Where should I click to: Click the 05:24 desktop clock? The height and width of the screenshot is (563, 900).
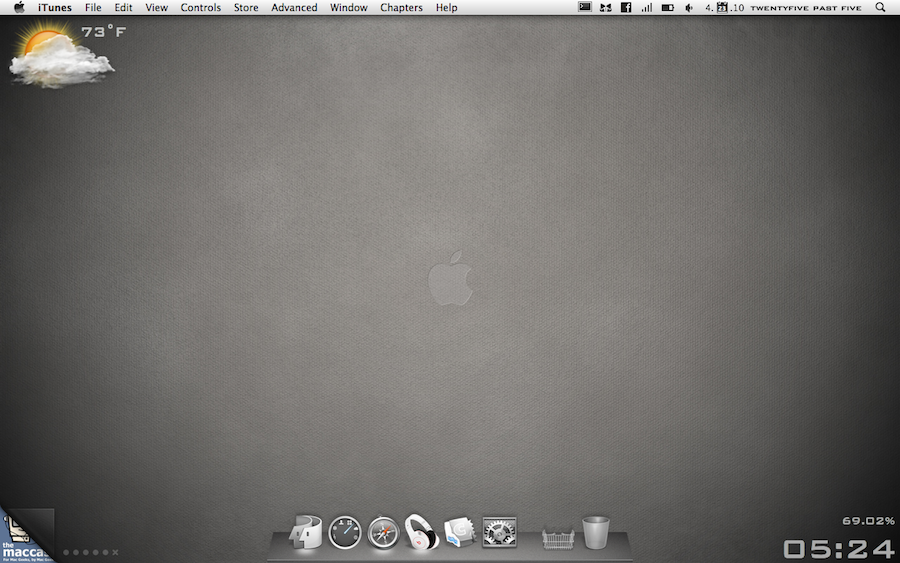839,549
